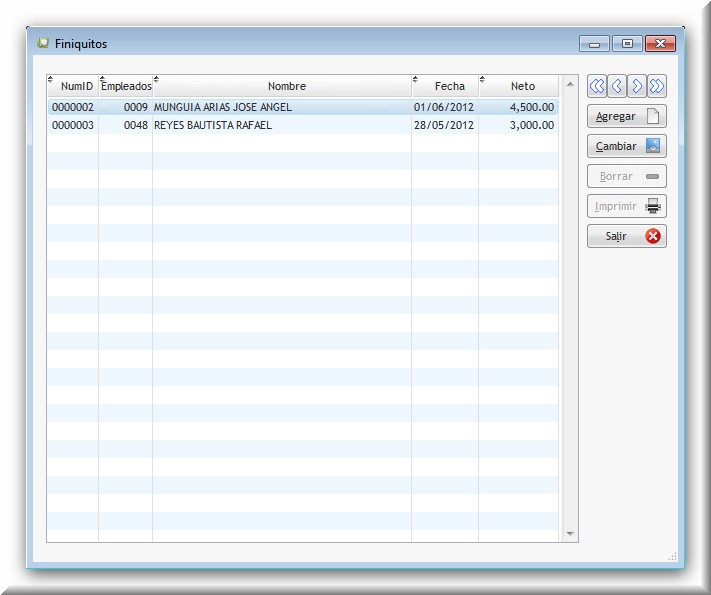Sort by the NumID column header

73,86
